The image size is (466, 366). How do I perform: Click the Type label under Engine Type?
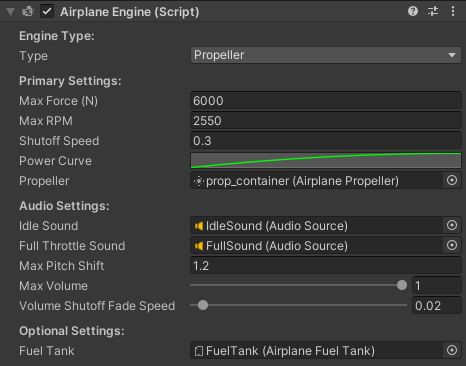(33, 56)
